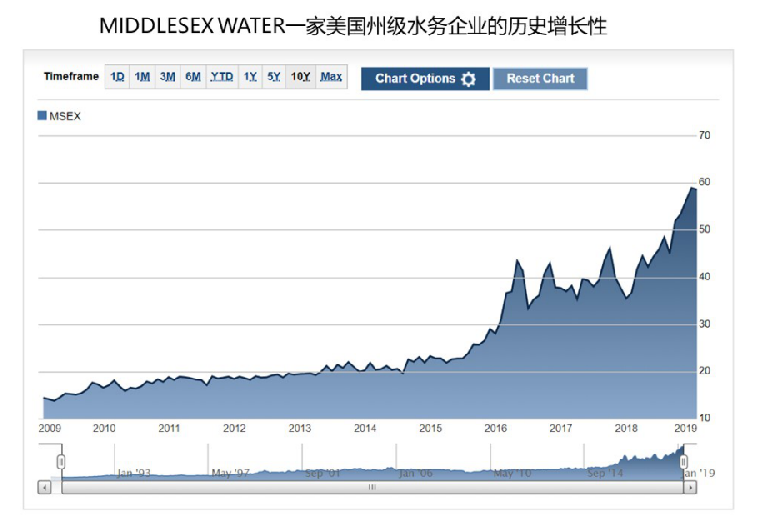Click the 40 y-axis value
This screenshot has height=515, width=759.
[x=704, y=277]
